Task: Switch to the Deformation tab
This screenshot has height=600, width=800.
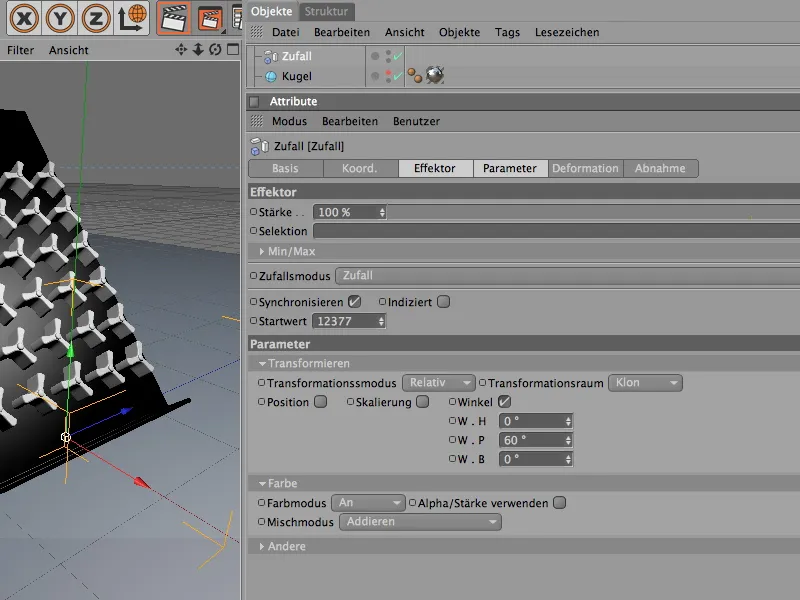Action: coord(585,168)
